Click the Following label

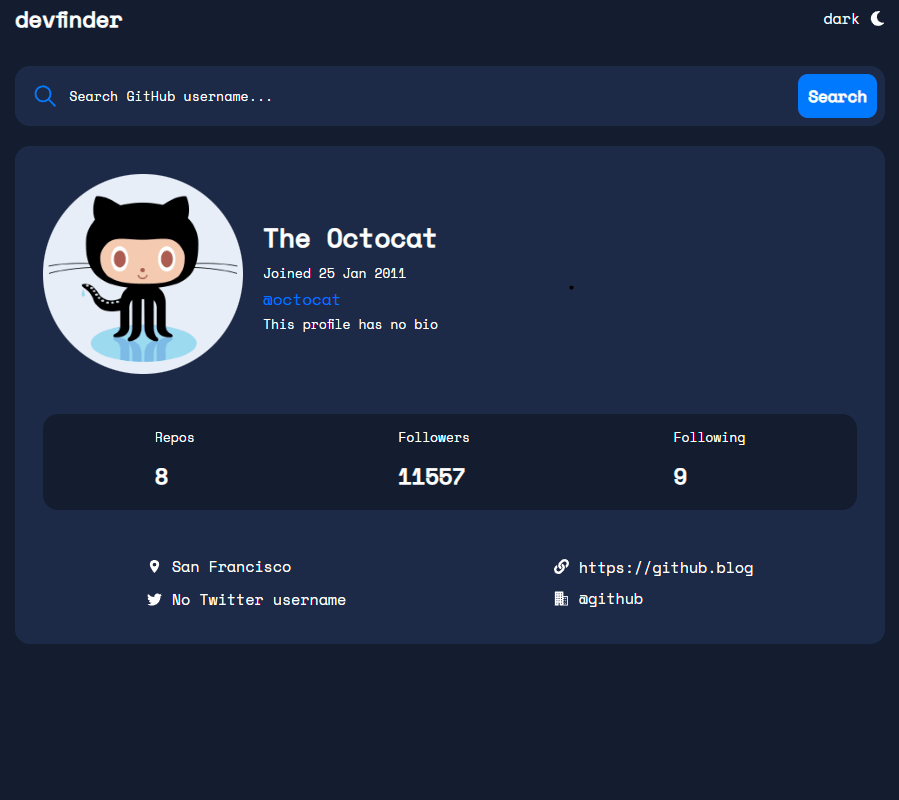tap(709, 438)
